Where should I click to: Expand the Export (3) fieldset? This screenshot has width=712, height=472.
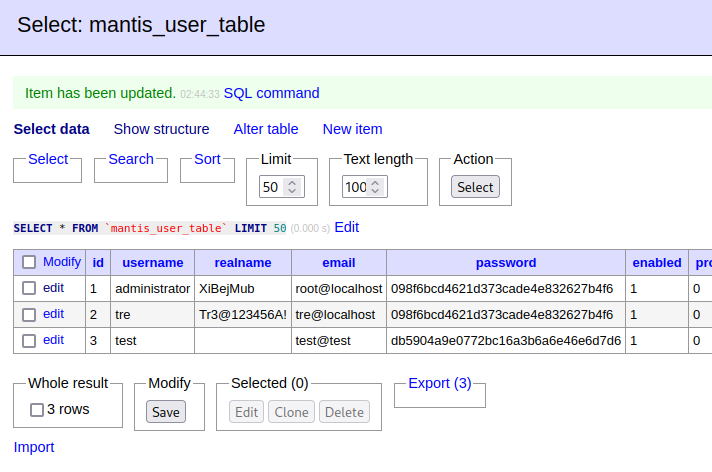tap(440, 383)
